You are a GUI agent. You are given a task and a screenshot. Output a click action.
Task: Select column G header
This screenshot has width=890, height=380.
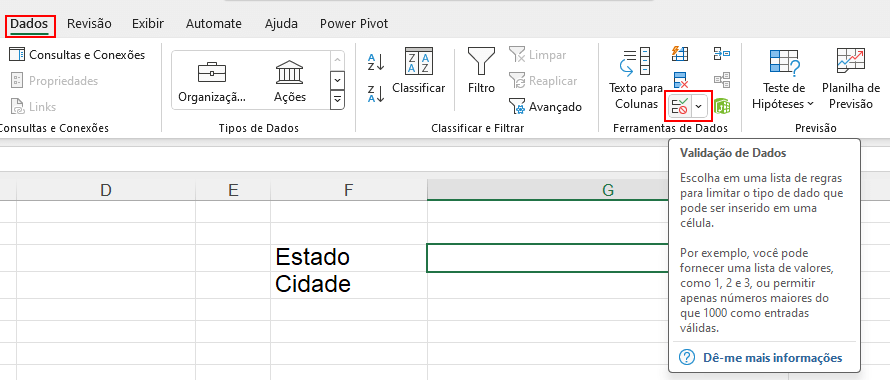pyautogui.click(x=608, y=190)
